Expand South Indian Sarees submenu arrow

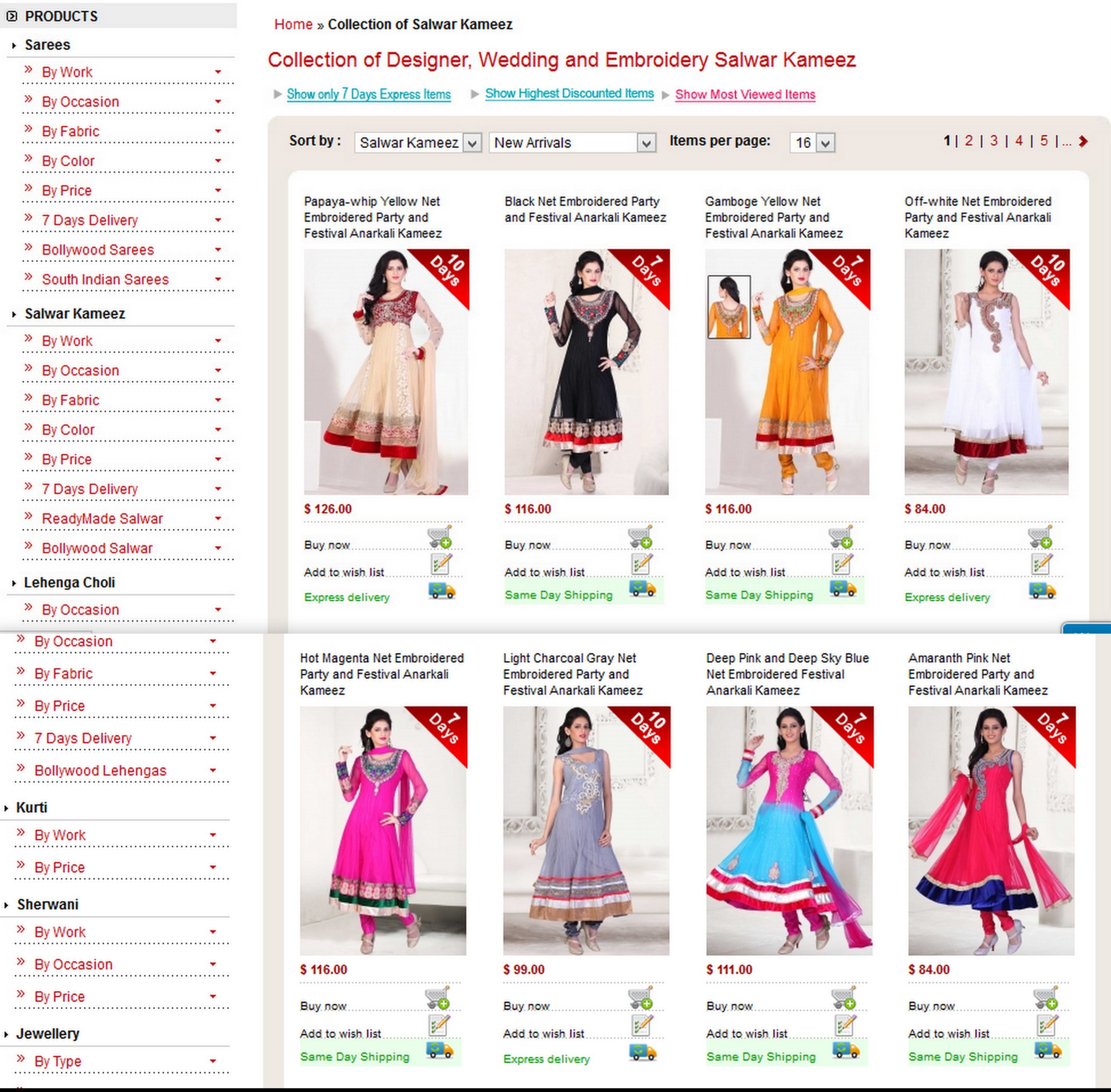tap(218, 279)
